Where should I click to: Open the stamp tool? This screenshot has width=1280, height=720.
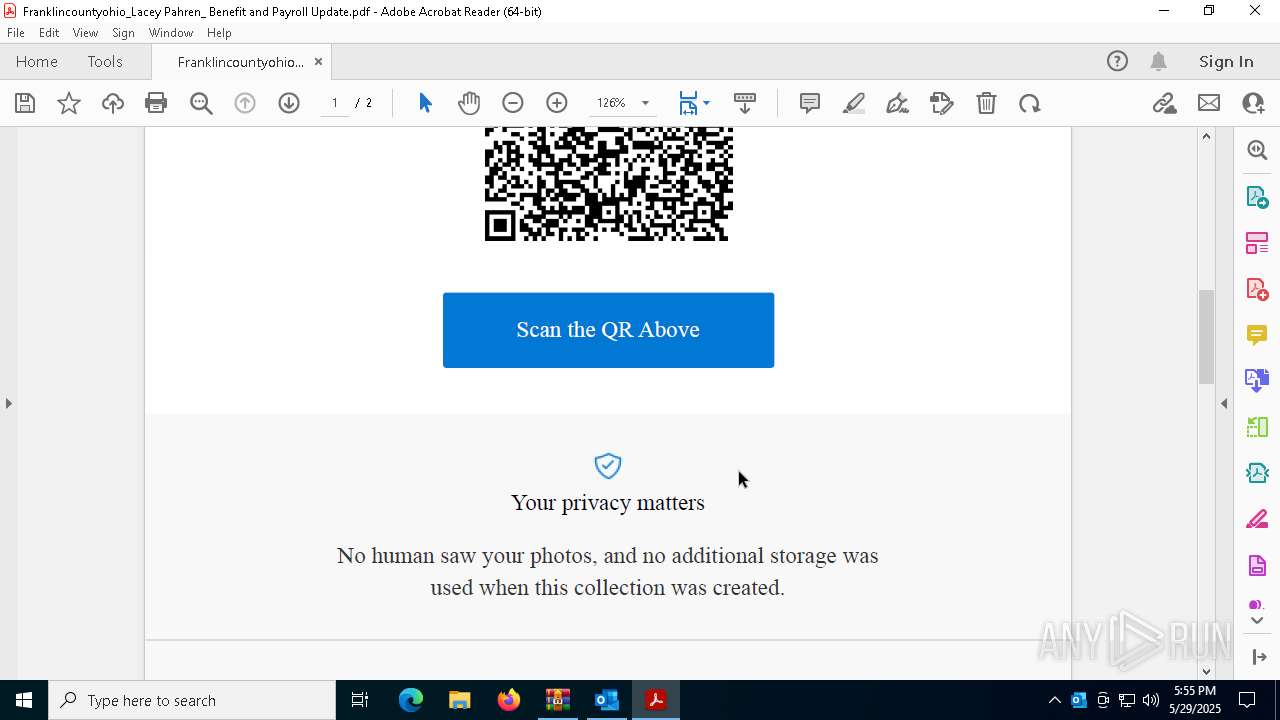(942, 103)
